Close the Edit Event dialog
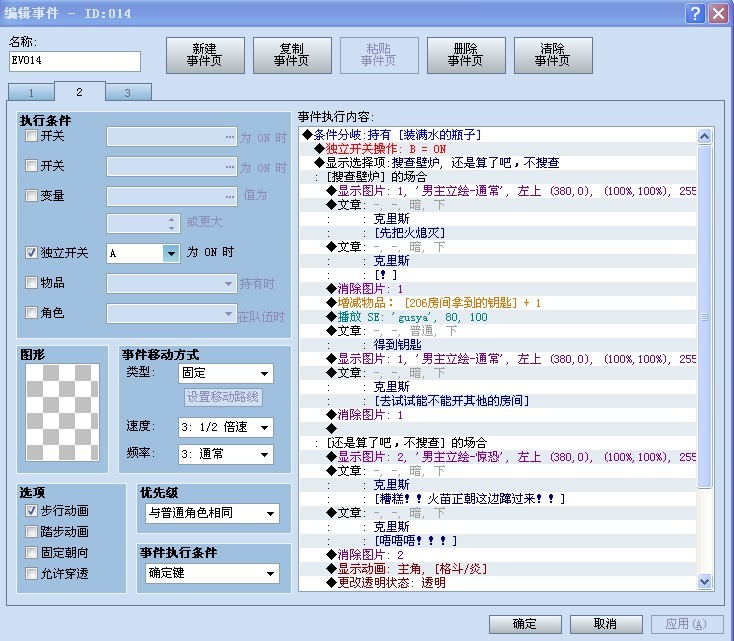Screen dimensions: 734x641 [x=719, y=13]
